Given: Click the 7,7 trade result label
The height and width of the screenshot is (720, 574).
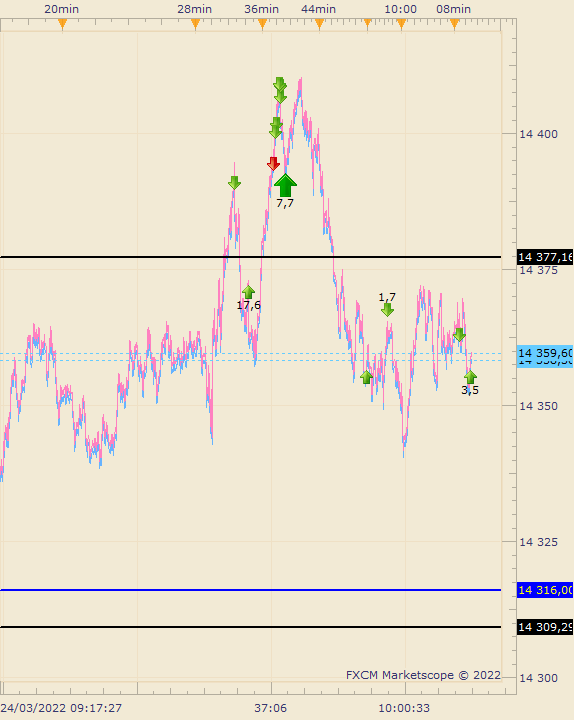Looking at the screenshot, I should [285, 203].
